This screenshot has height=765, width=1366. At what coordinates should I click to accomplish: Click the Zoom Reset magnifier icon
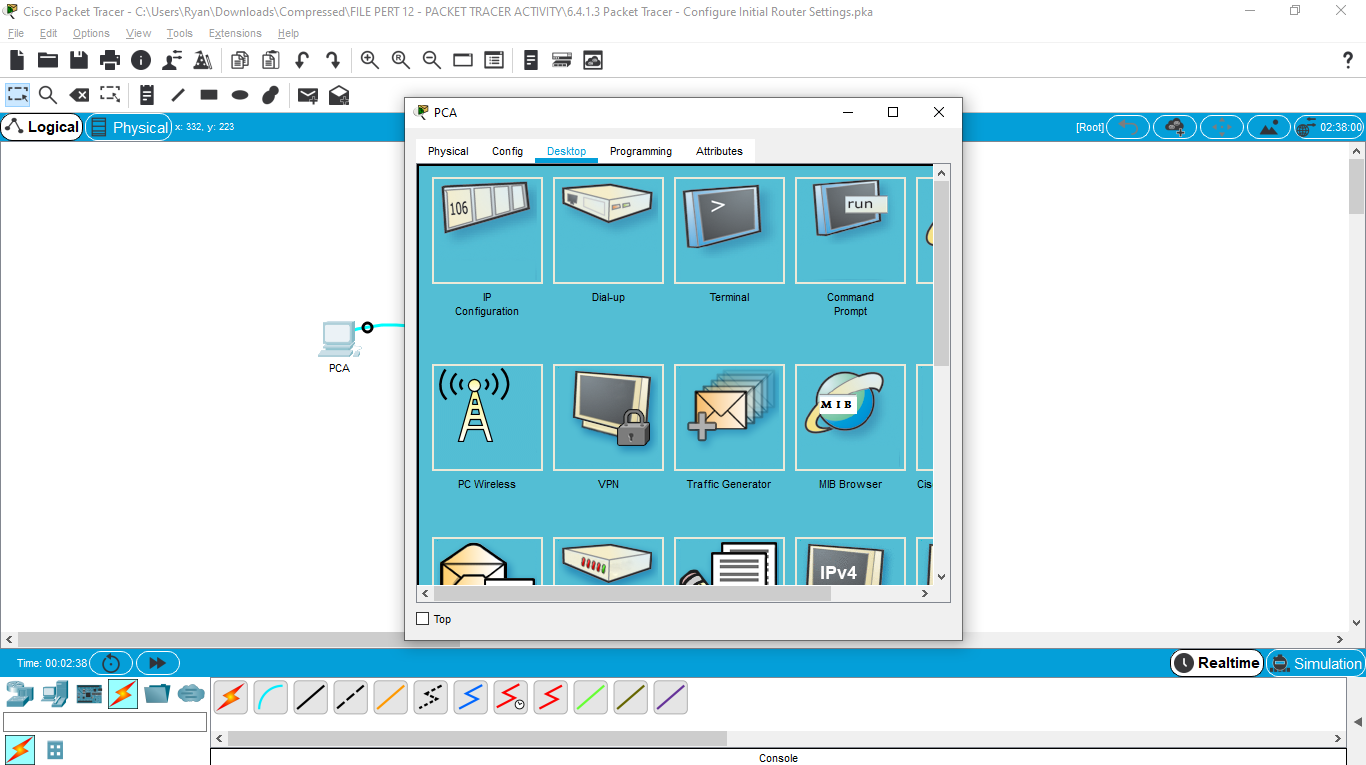[x=401, y=60]
